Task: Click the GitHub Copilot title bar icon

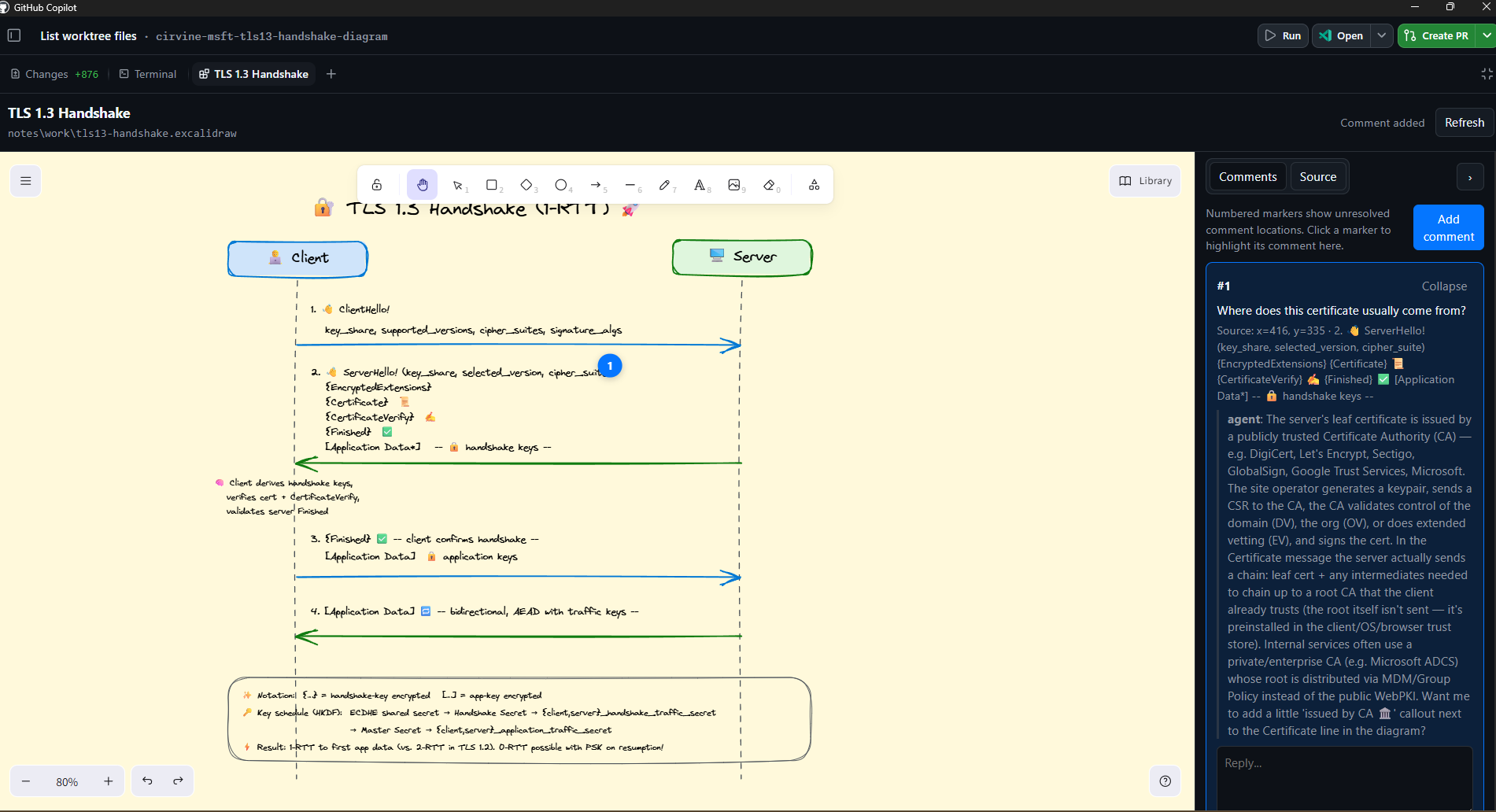Action: [5, 7]
